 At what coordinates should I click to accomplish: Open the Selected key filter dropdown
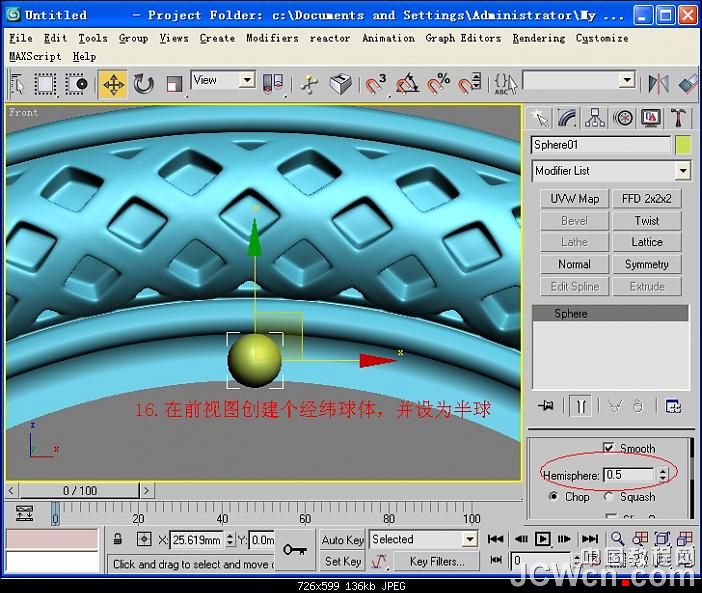pyautogui.click(x=469, y=539)
